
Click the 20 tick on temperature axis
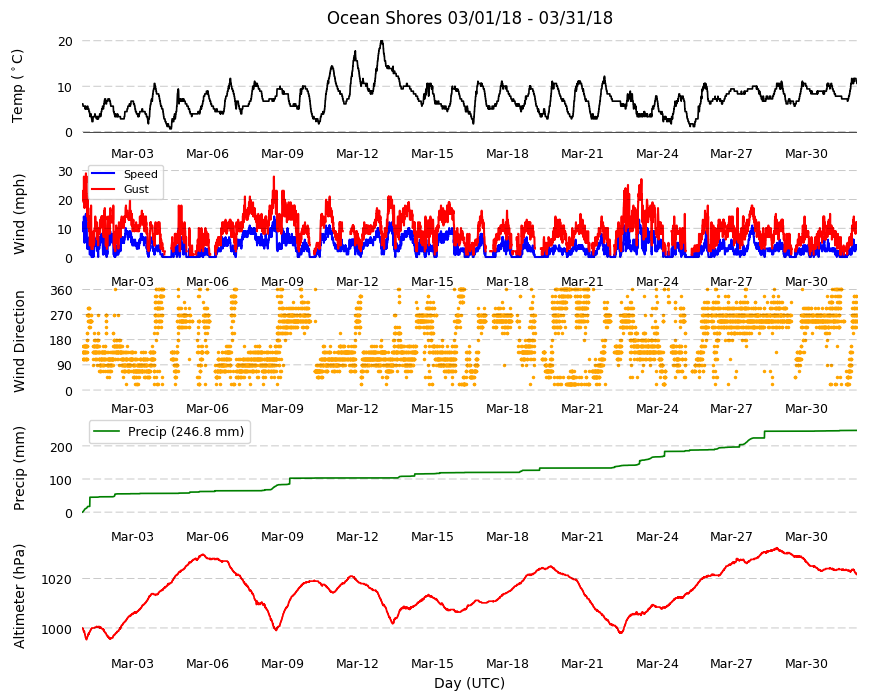pyautogui.click(x=65, y=42)
